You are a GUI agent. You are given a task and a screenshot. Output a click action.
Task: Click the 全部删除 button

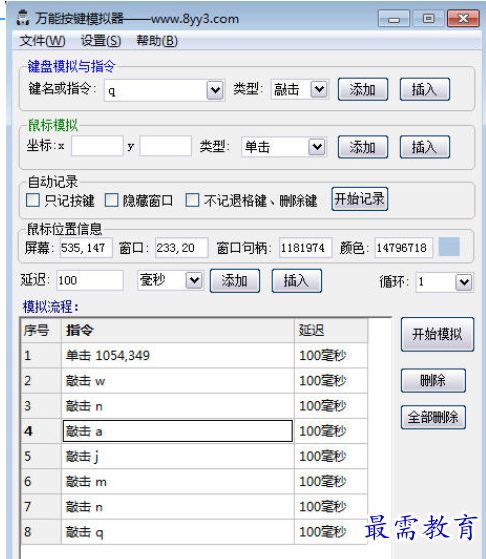pos(433,417)
